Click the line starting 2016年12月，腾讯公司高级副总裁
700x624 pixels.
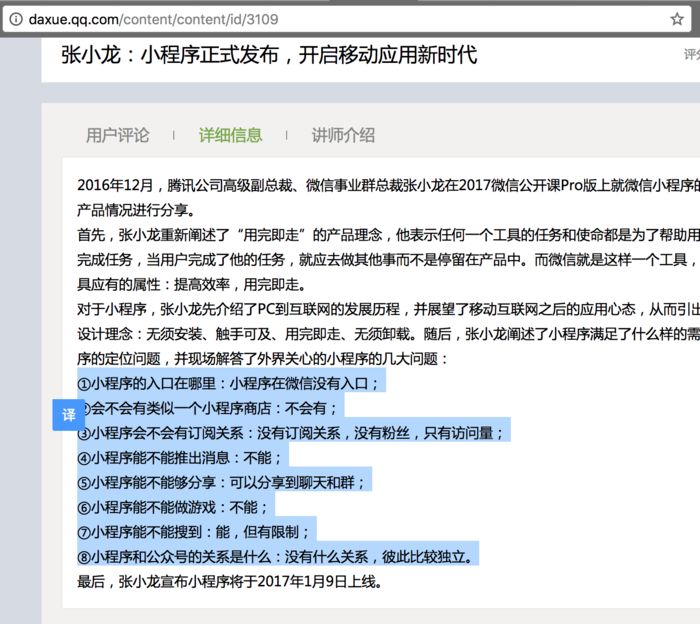click(x=388, y=185)
